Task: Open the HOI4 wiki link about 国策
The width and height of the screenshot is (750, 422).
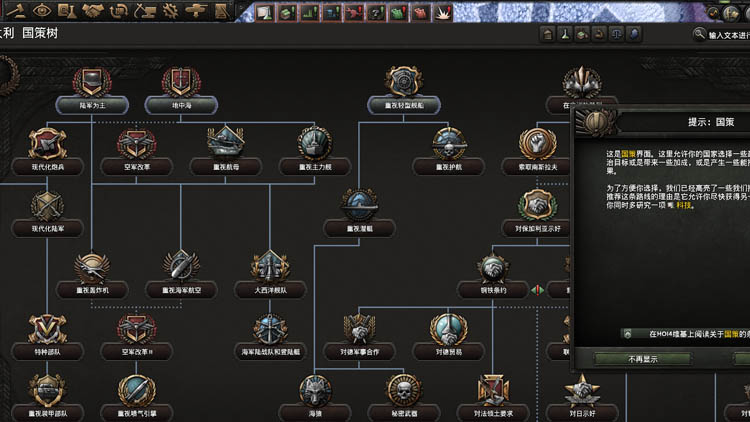Action: (x=690, y=333)
